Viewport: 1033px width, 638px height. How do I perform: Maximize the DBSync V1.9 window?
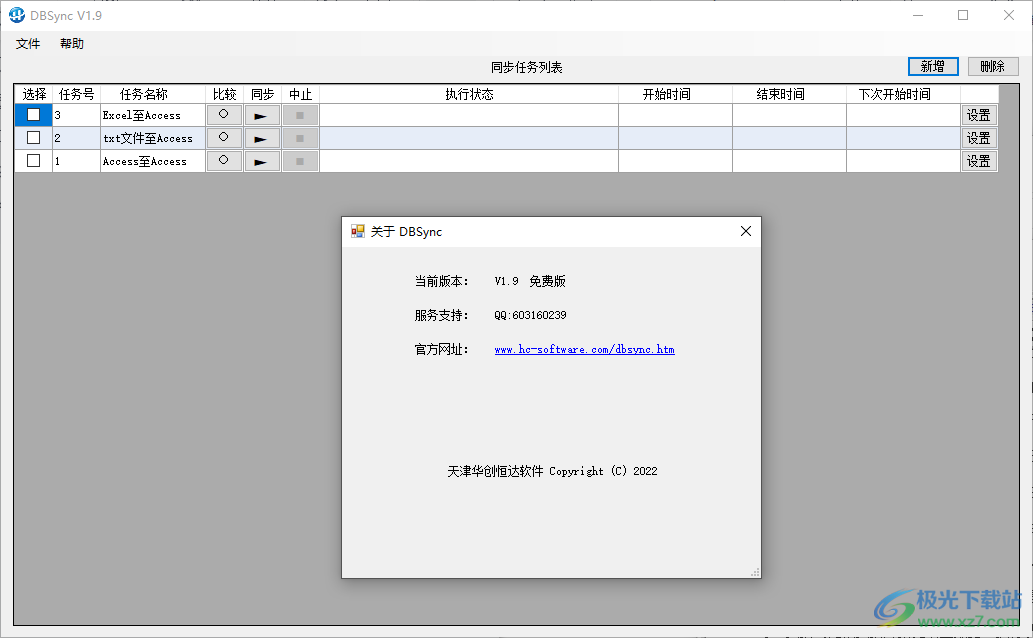[x=963, y=15]
